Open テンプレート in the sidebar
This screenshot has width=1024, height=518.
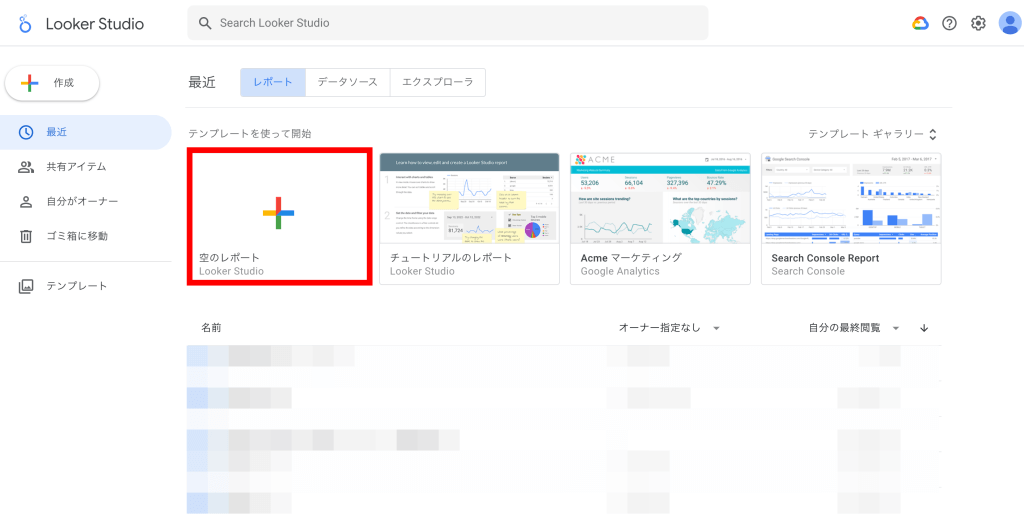click(86, 286)
